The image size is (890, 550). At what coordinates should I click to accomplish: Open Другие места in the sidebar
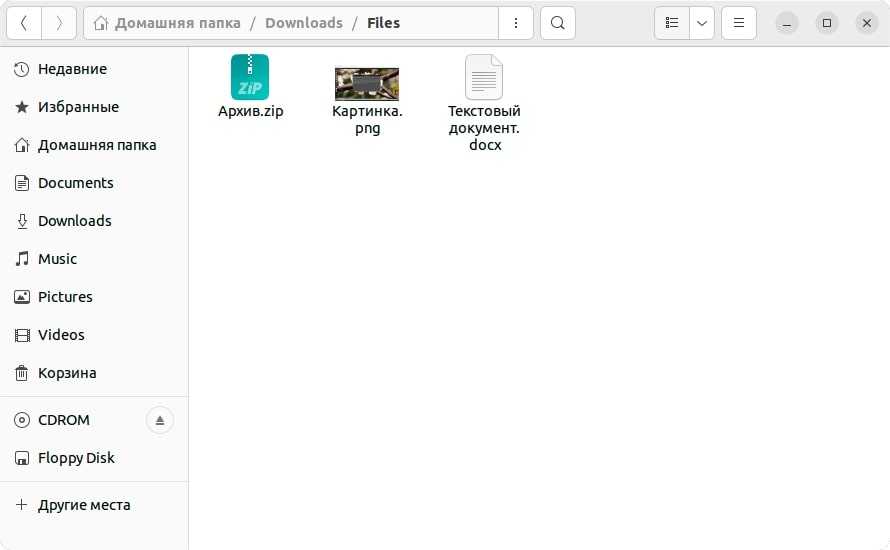click(94, 505)
